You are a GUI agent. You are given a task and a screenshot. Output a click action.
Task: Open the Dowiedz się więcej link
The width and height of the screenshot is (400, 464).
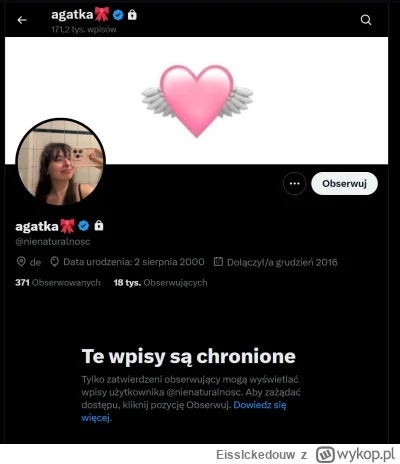184,411
